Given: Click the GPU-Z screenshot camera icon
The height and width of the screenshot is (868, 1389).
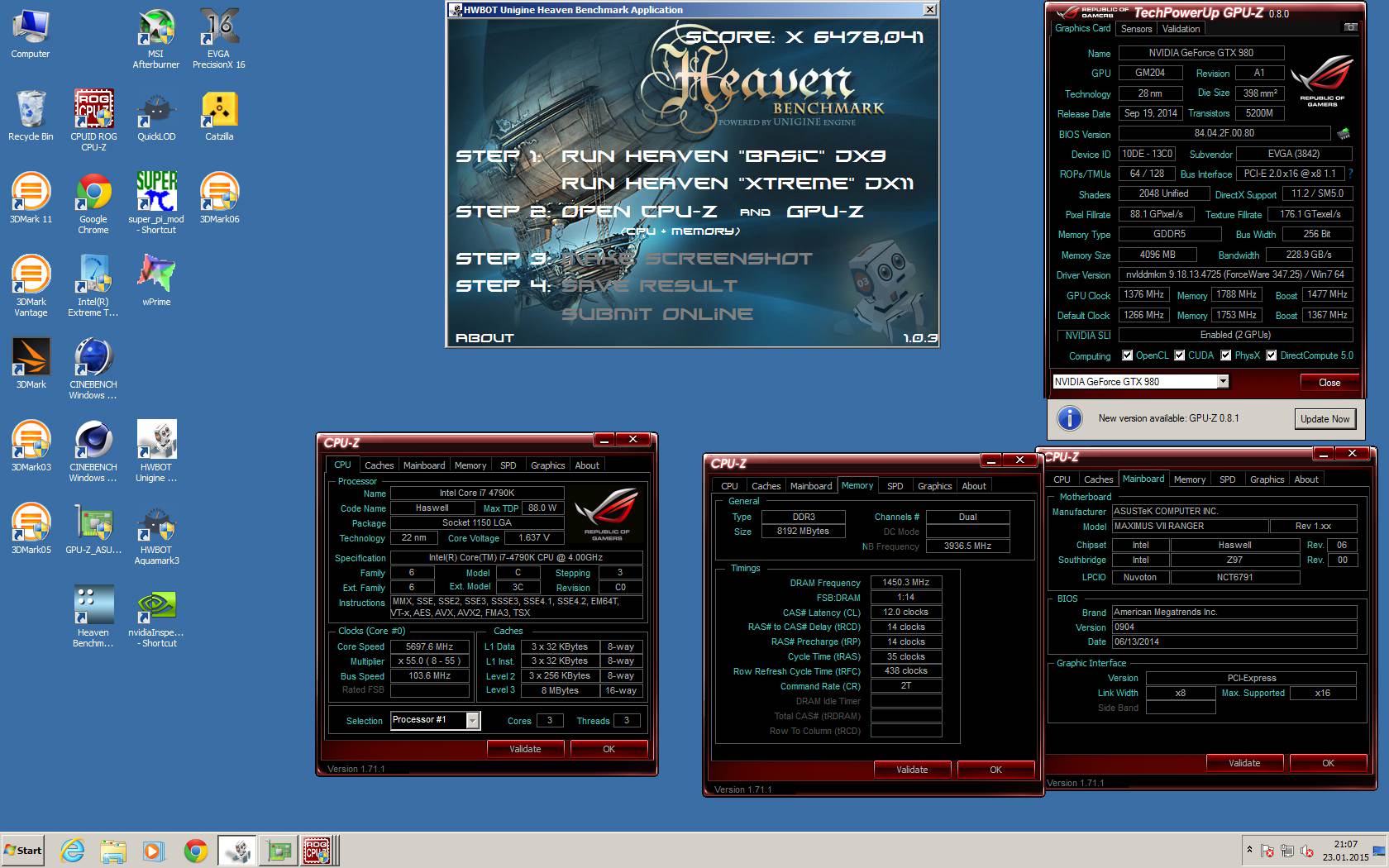Looking at the screenshot, I should [1350, 27].
